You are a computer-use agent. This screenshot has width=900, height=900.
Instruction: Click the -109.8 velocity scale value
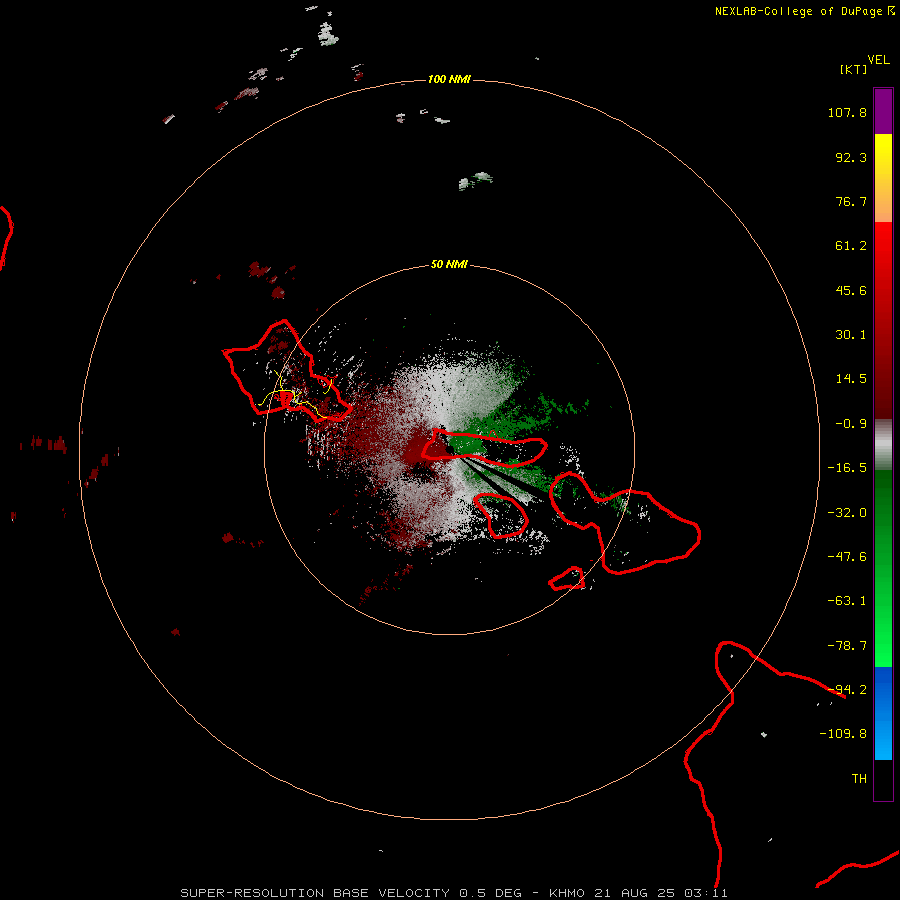pyautogui.click(x=843, y=734)
